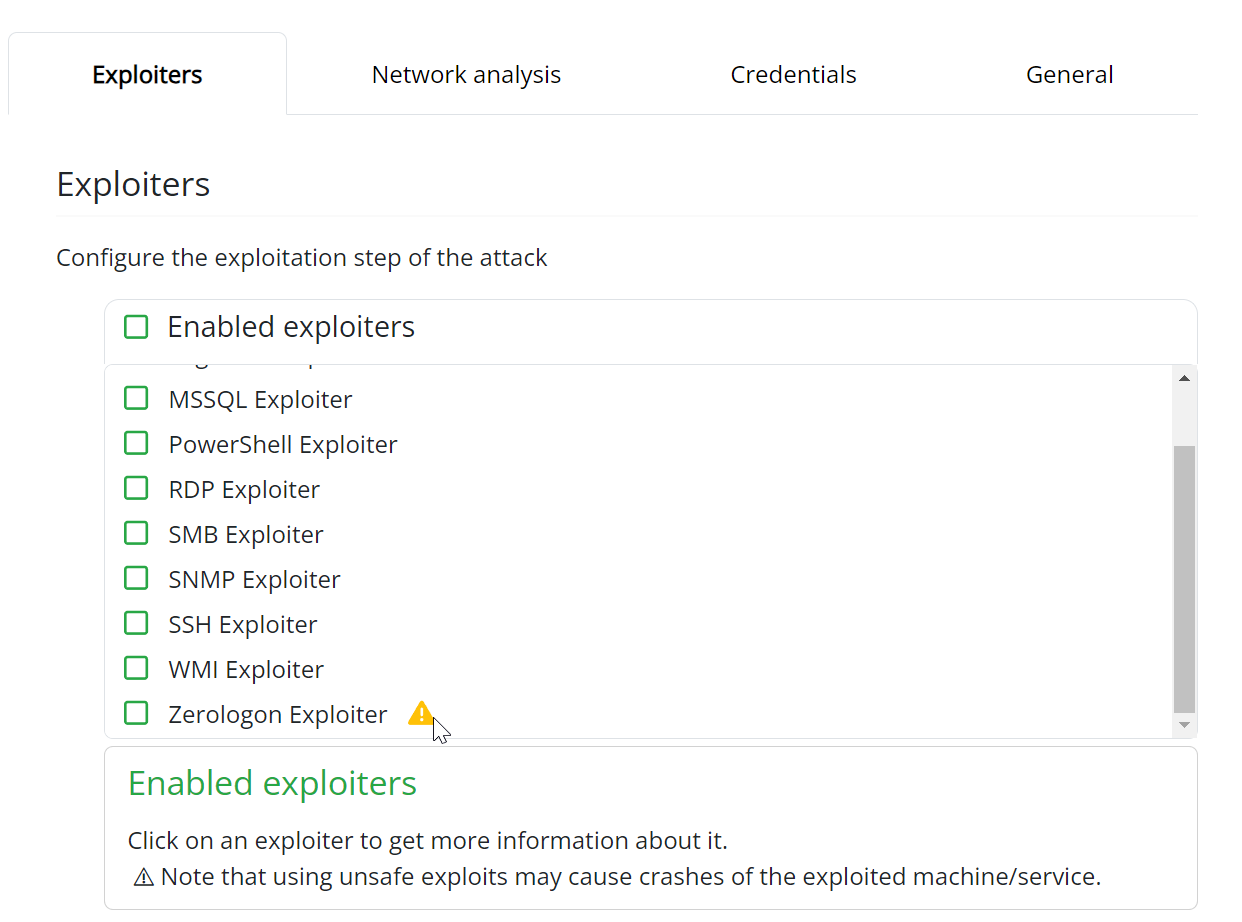Click the scroll up arrow of exploiter list
The image size is (1242, 922).
(x=1184, y=378)
